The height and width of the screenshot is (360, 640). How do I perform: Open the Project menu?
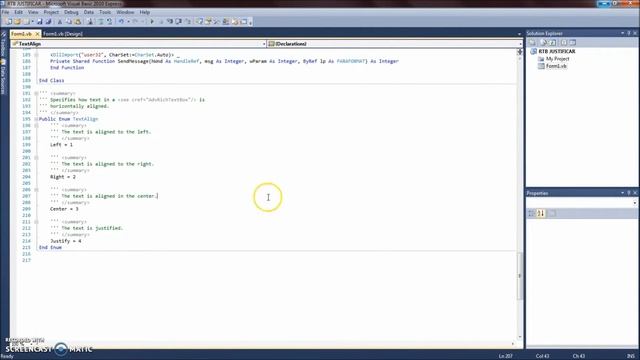[51, 12]
